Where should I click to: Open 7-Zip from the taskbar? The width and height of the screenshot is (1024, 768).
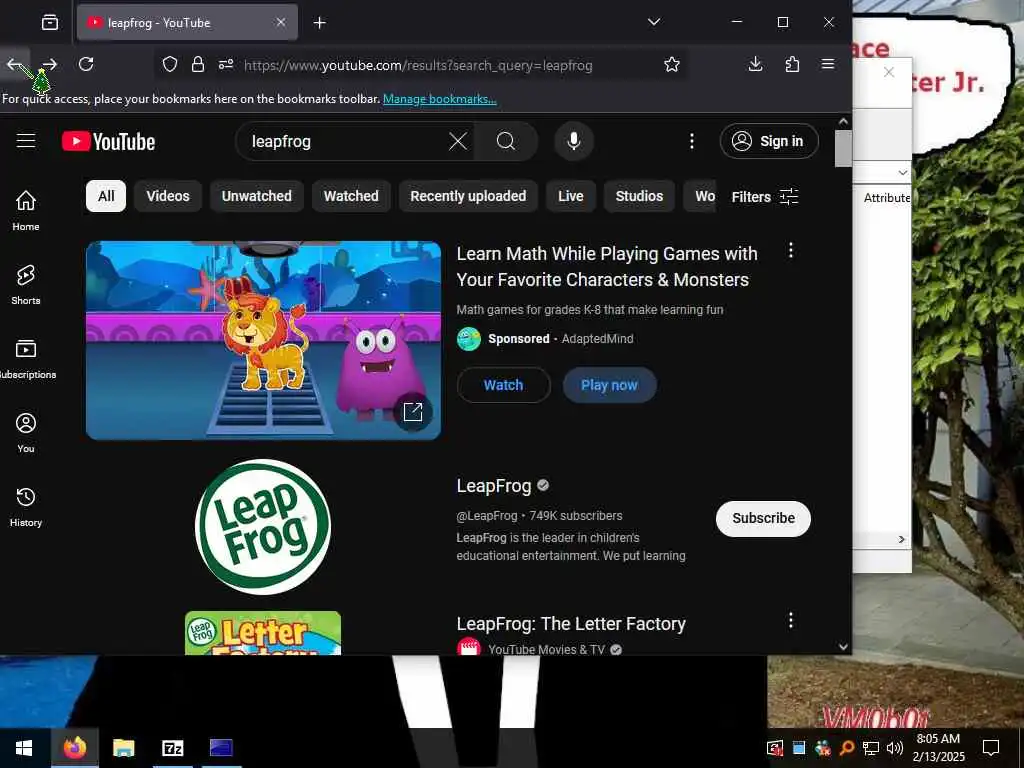coord(172,748)
